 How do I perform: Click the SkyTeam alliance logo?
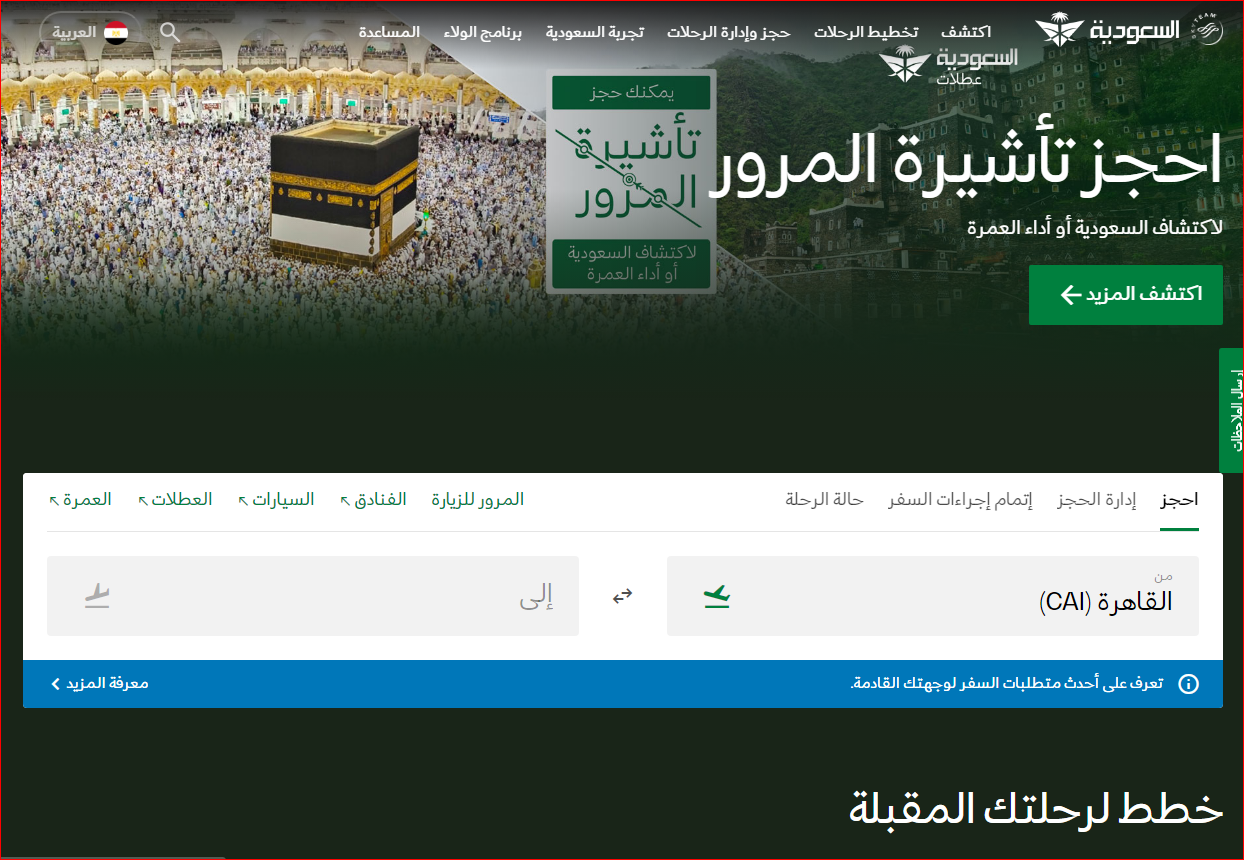tap(1207, 30)
